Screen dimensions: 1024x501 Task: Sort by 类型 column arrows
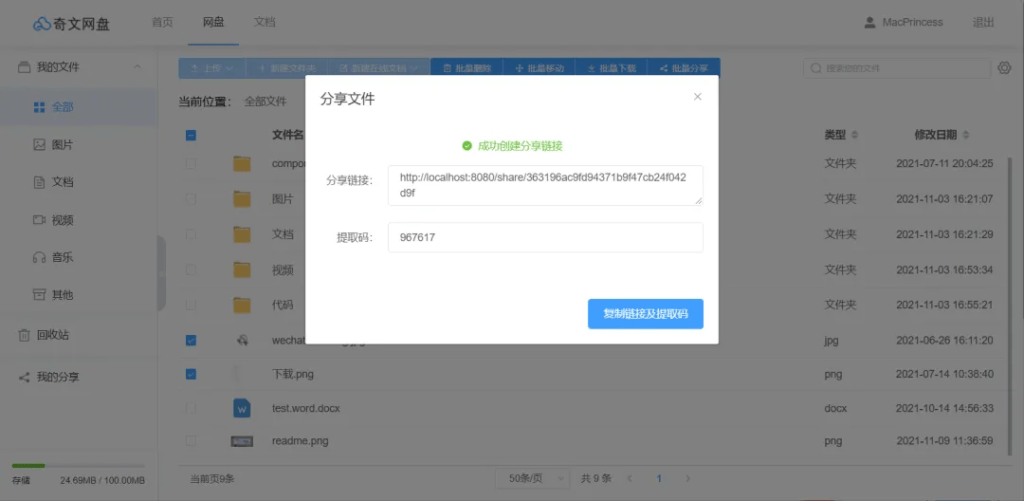[x=854, y=135]
